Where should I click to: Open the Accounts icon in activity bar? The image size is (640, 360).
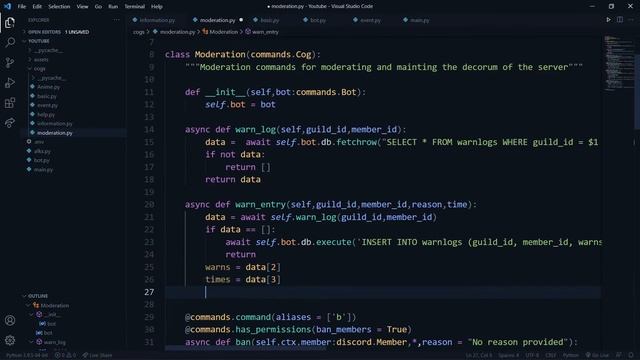pyautogui.click(x=10, y=320)
